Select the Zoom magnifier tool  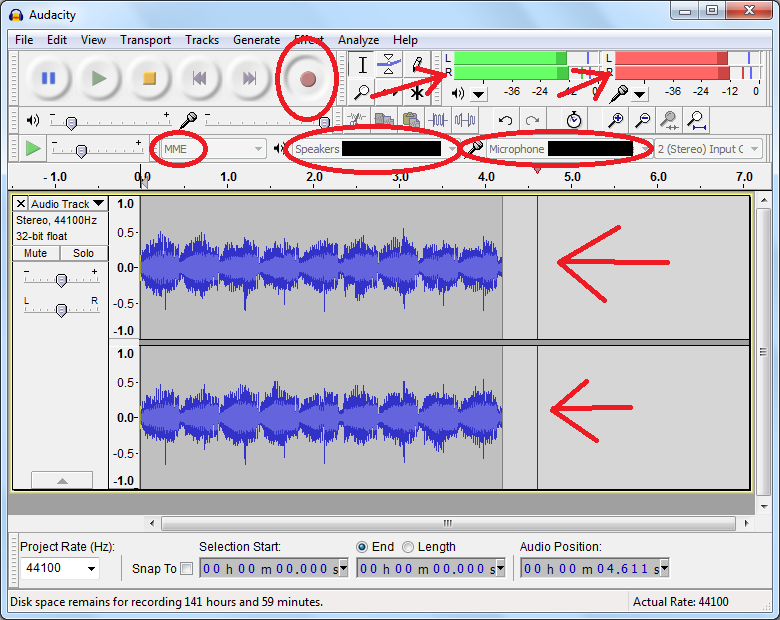363,92
